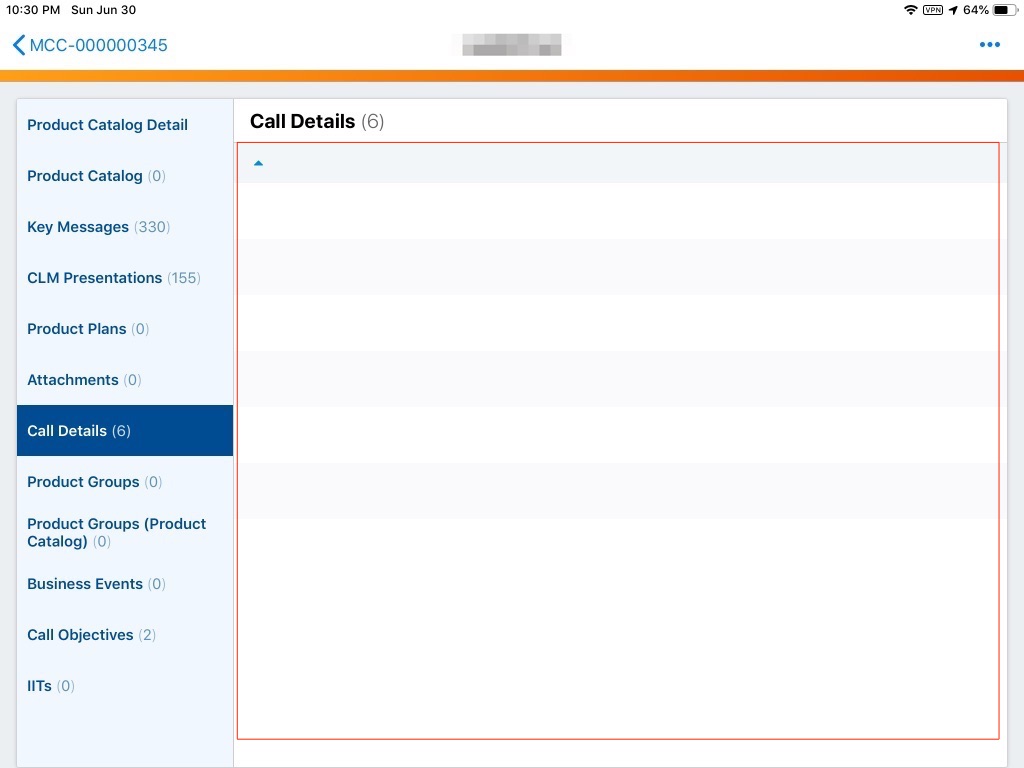The width and height of the screenshot is (1024, 768).
Task: Click the sort ascending arrow in table header
Action: pyautogui.click(x=258, y=163)
